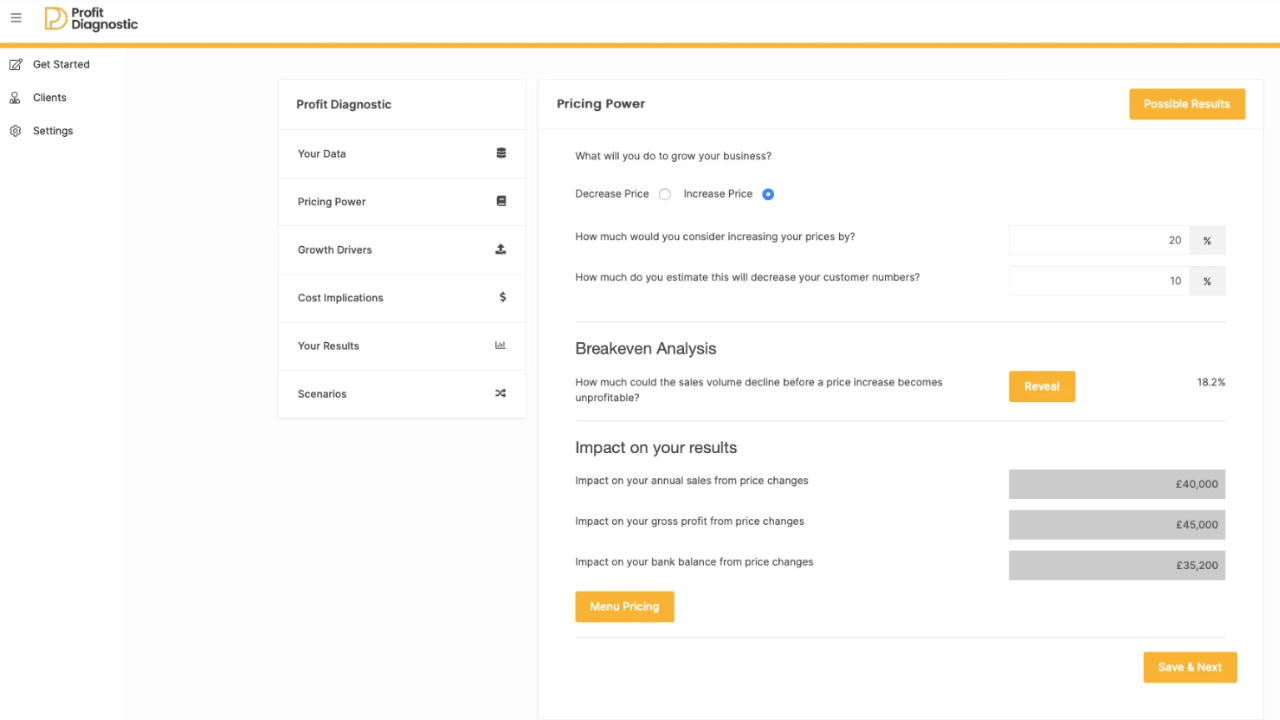Go to Scenarios section

click(402, 394)
